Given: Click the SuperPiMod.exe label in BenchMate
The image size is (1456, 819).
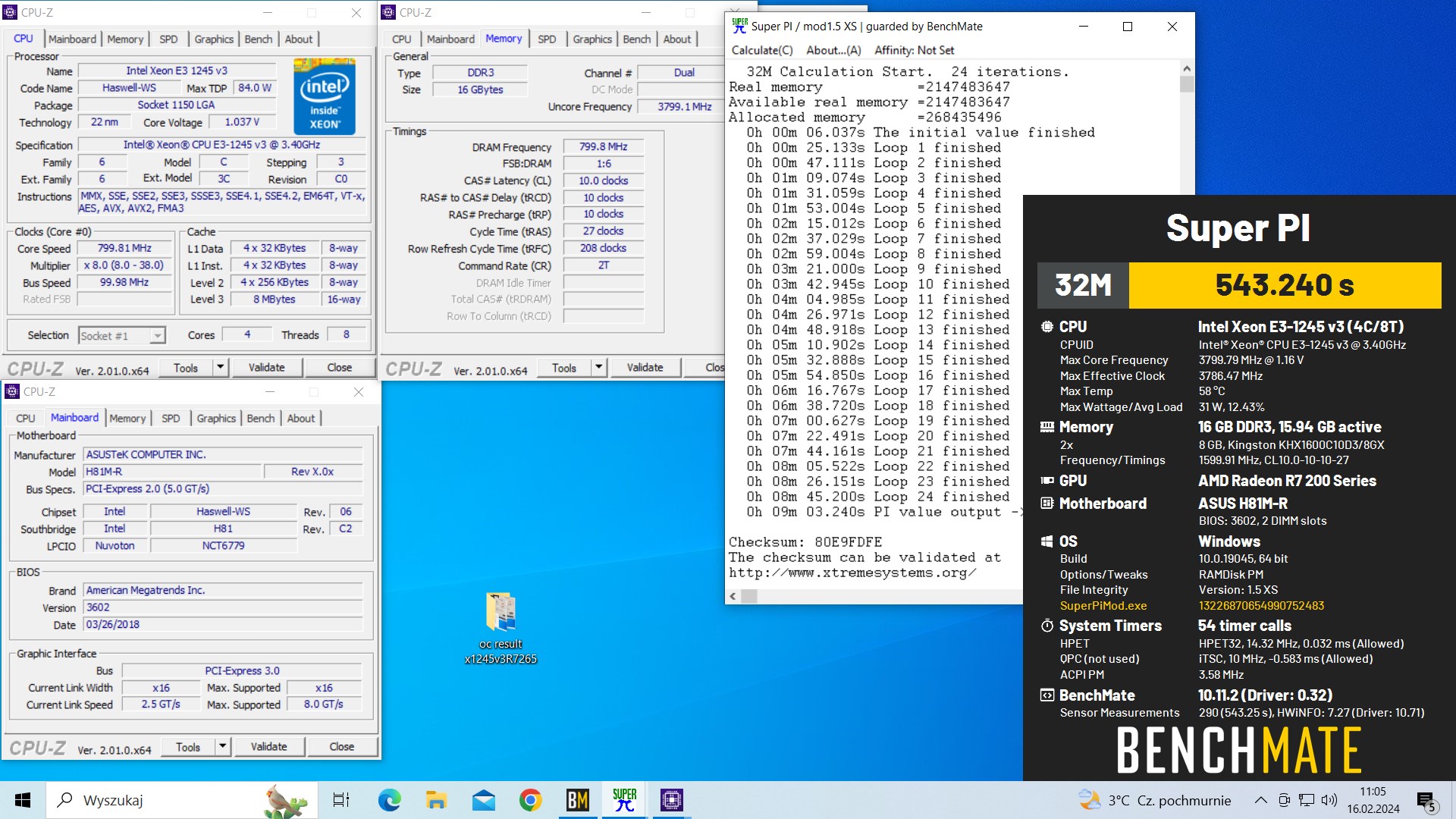Looking at the screenshot, I should (1103, 605).
